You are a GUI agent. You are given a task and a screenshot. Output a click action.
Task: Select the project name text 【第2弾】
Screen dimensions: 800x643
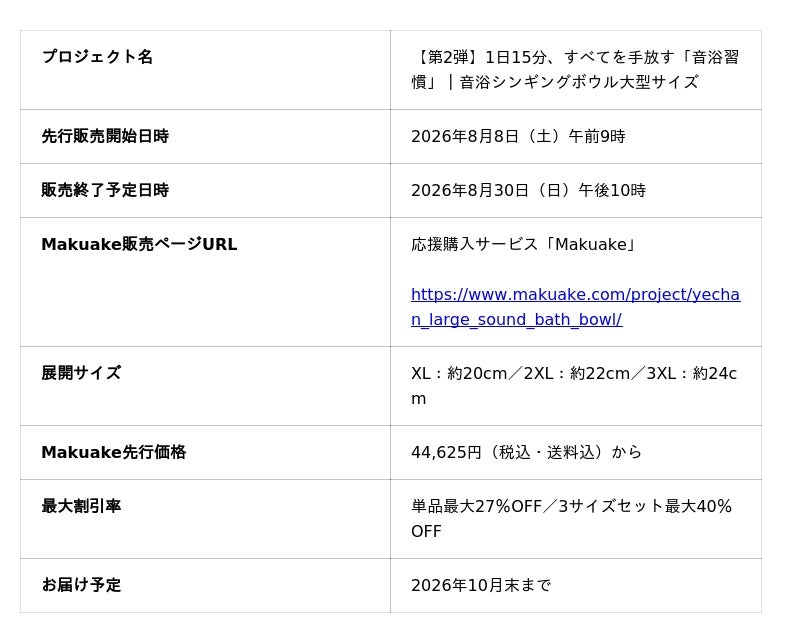pos(448,57)
